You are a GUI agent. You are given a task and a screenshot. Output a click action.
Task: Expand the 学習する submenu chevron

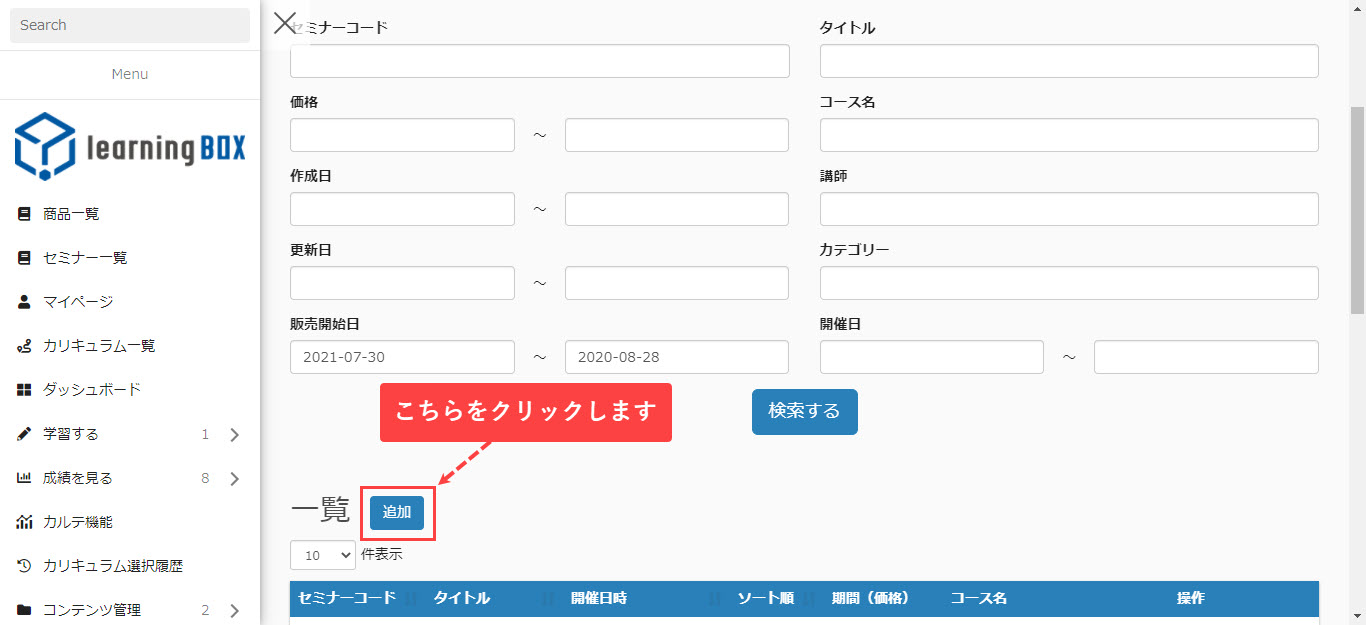pos(235,435)
